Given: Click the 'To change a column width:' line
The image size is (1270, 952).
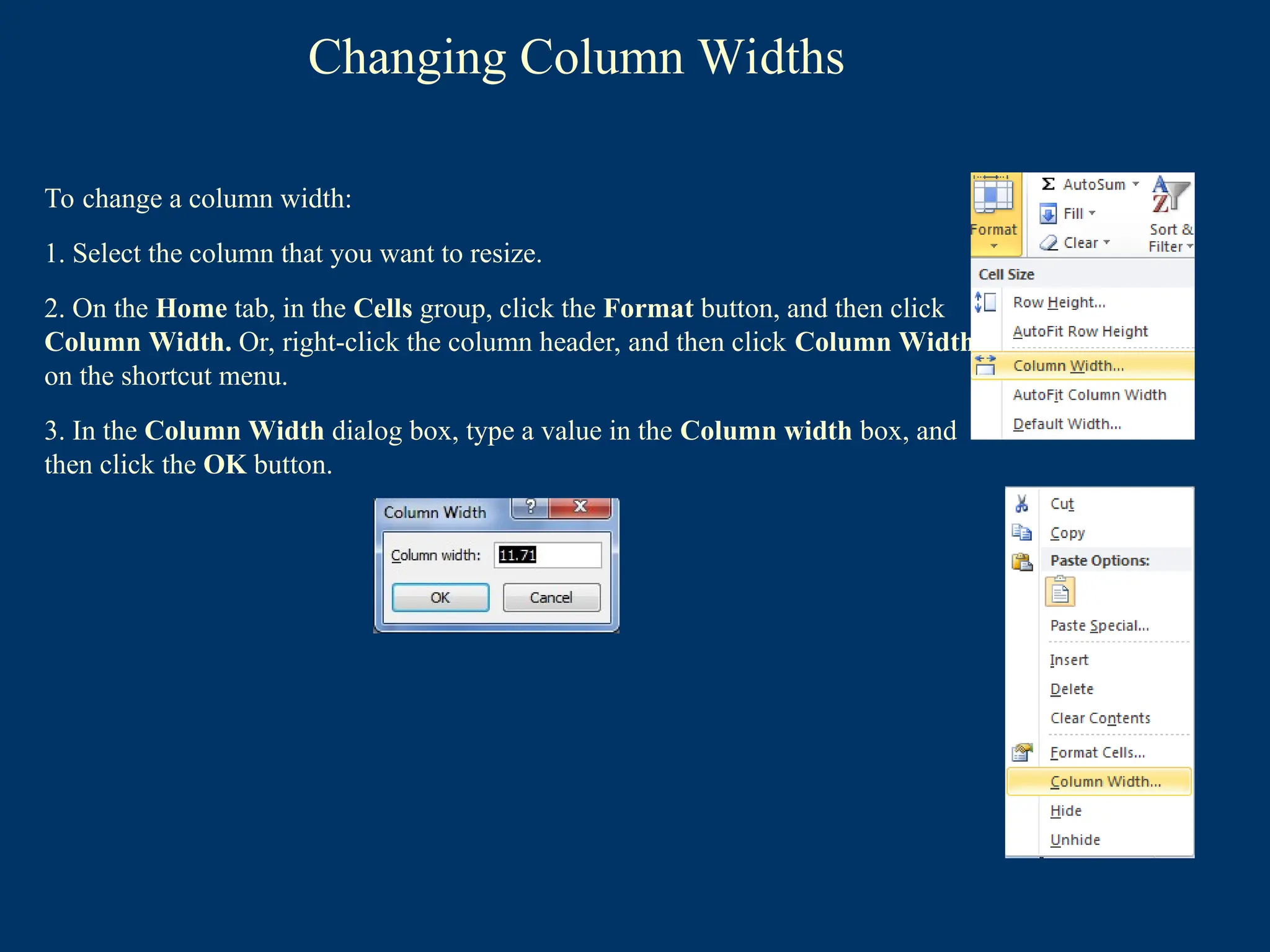Looking at the screenshot, I should 198,199.
